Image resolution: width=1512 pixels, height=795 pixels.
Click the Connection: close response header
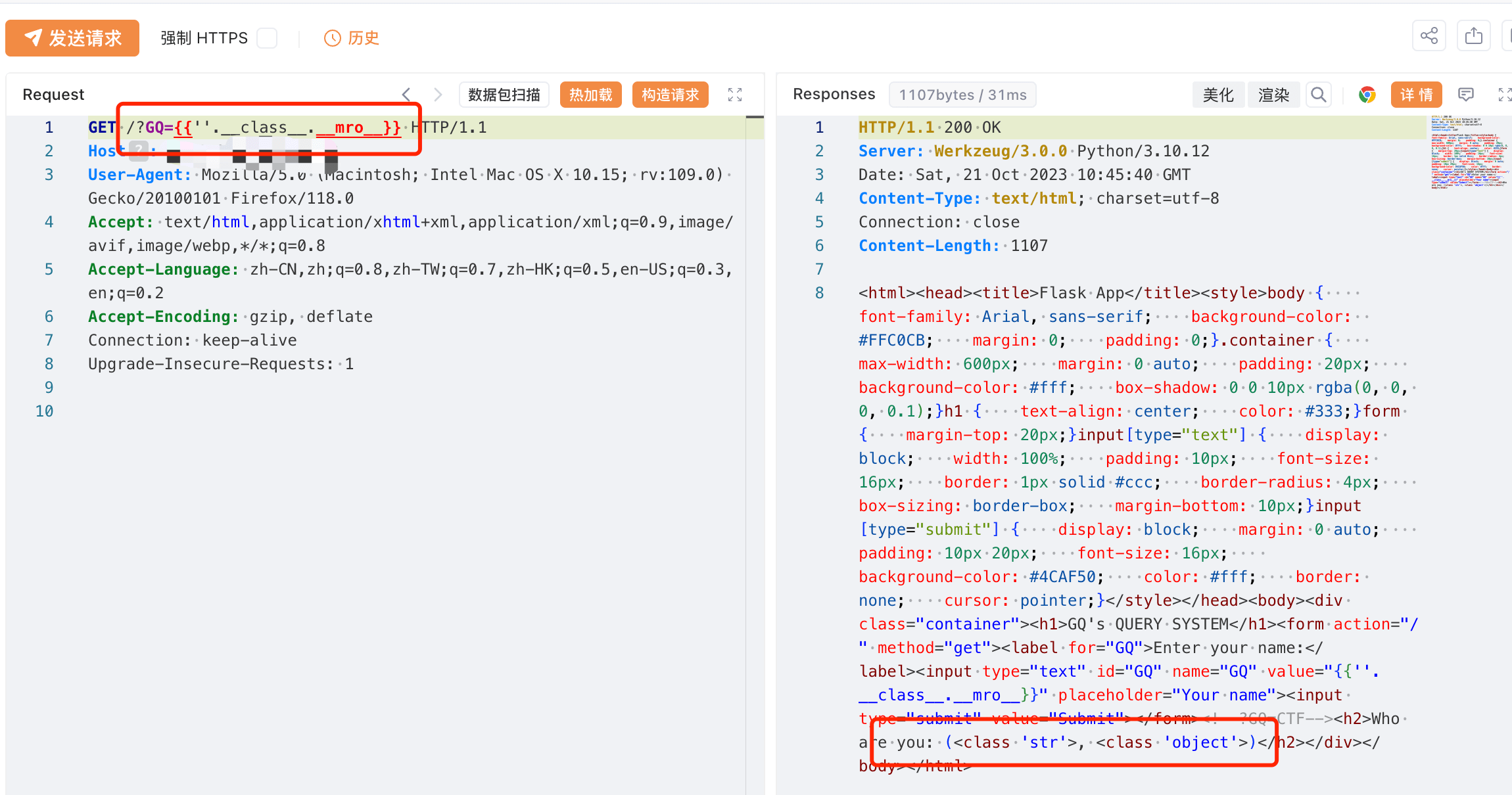pos(939,222)
